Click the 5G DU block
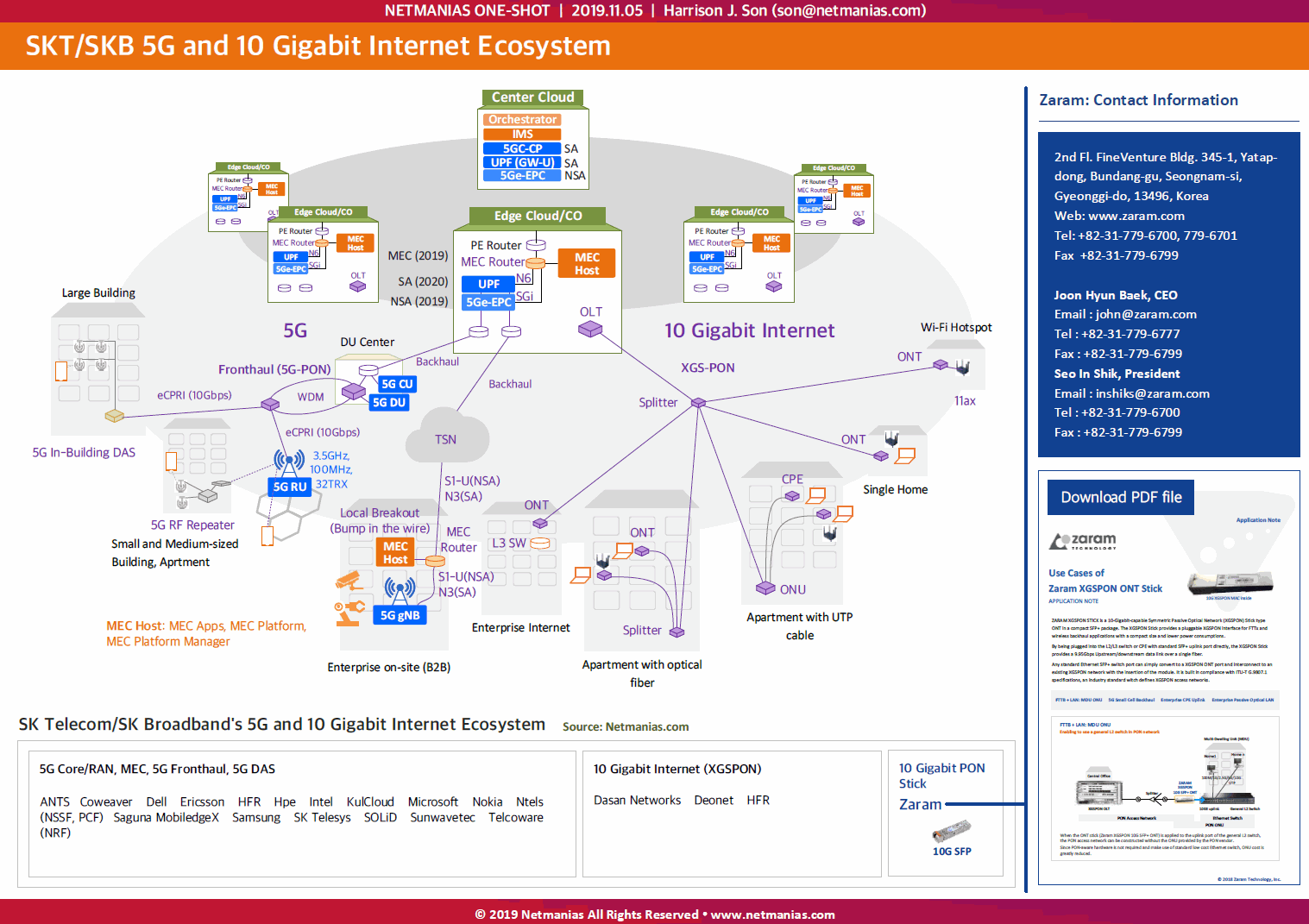The image size is (1309, 924). tap(388, 402)
